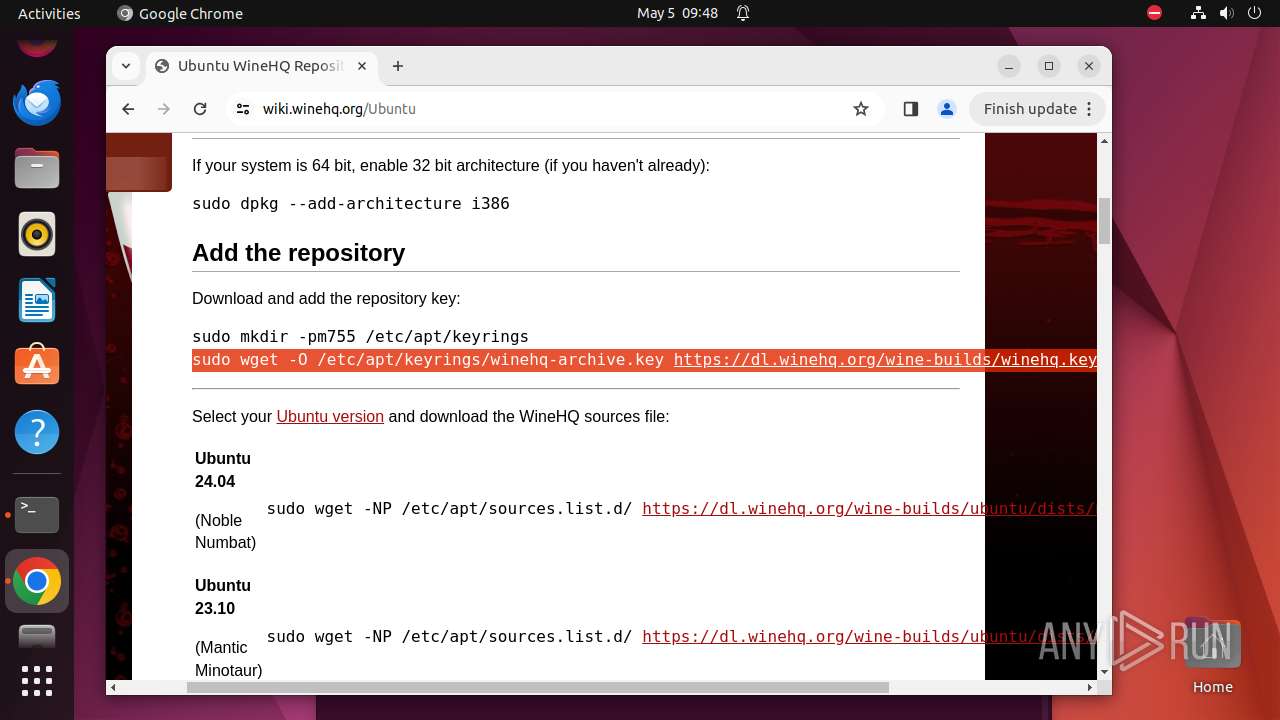This screenshot has width=1280, height=720.
Task: Launch Rhythmbox from the dock
Action: 37,234
